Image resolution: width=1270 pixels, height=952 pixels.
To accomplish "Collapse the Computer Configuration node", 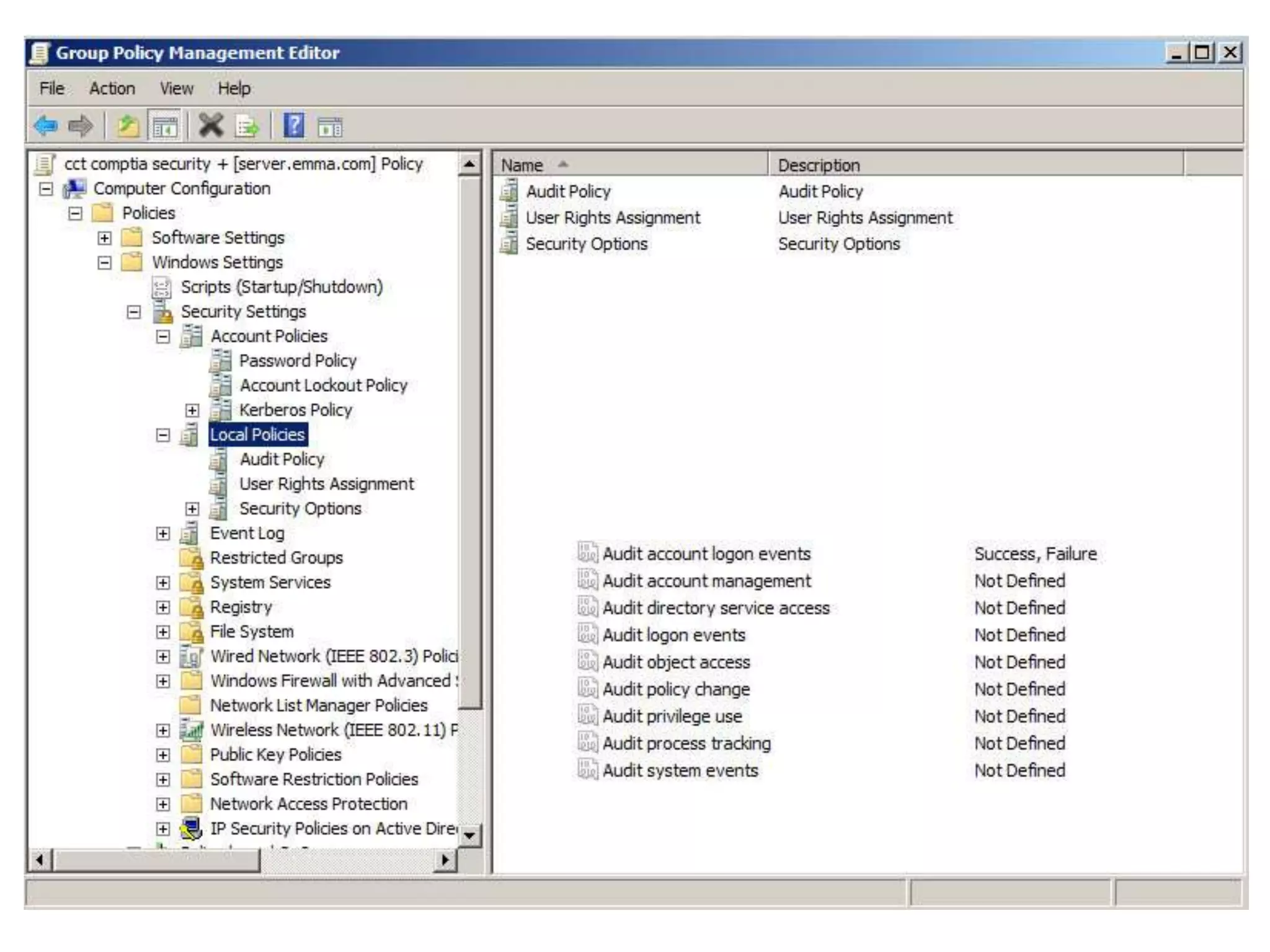I will (47, 189).
